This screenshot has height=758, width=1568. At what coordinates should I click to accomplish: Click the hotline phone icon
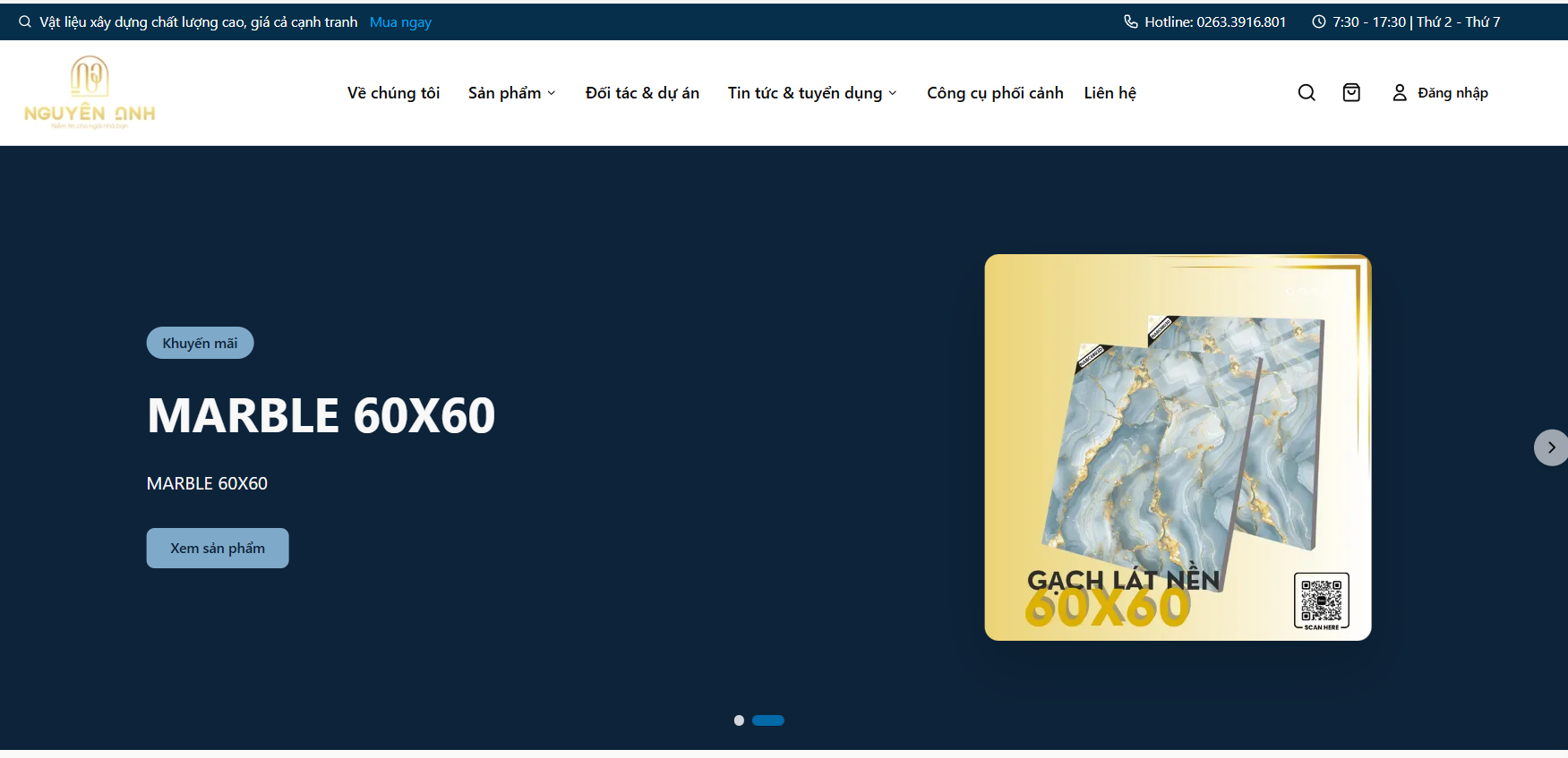[1131, 21]
